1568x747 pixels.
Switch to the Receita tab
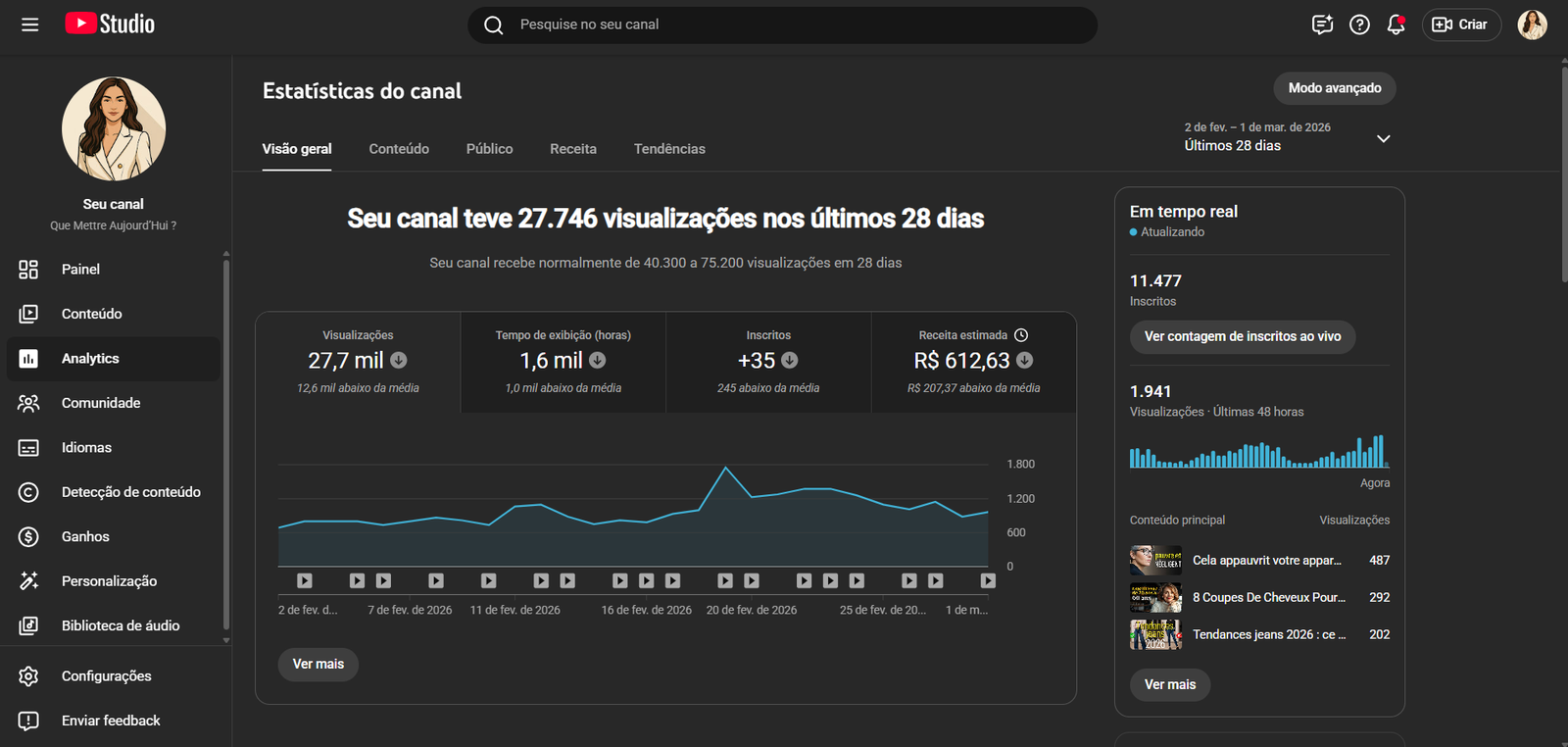pos(572,149)
